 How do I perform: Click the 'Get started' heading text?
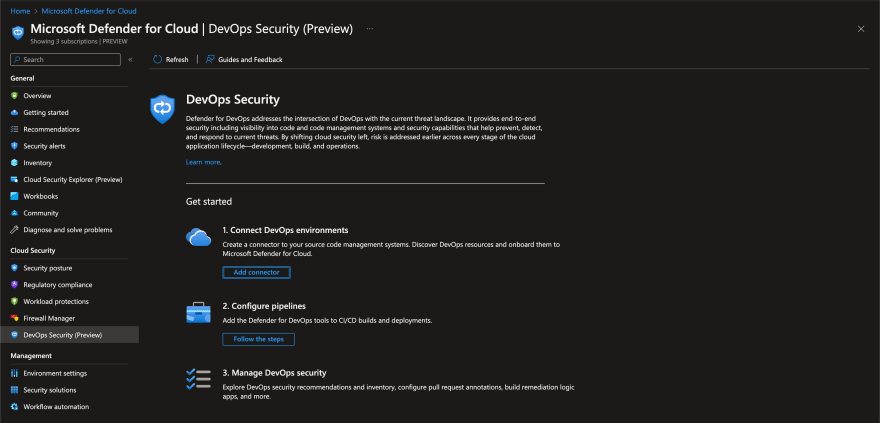click(209, 201)
